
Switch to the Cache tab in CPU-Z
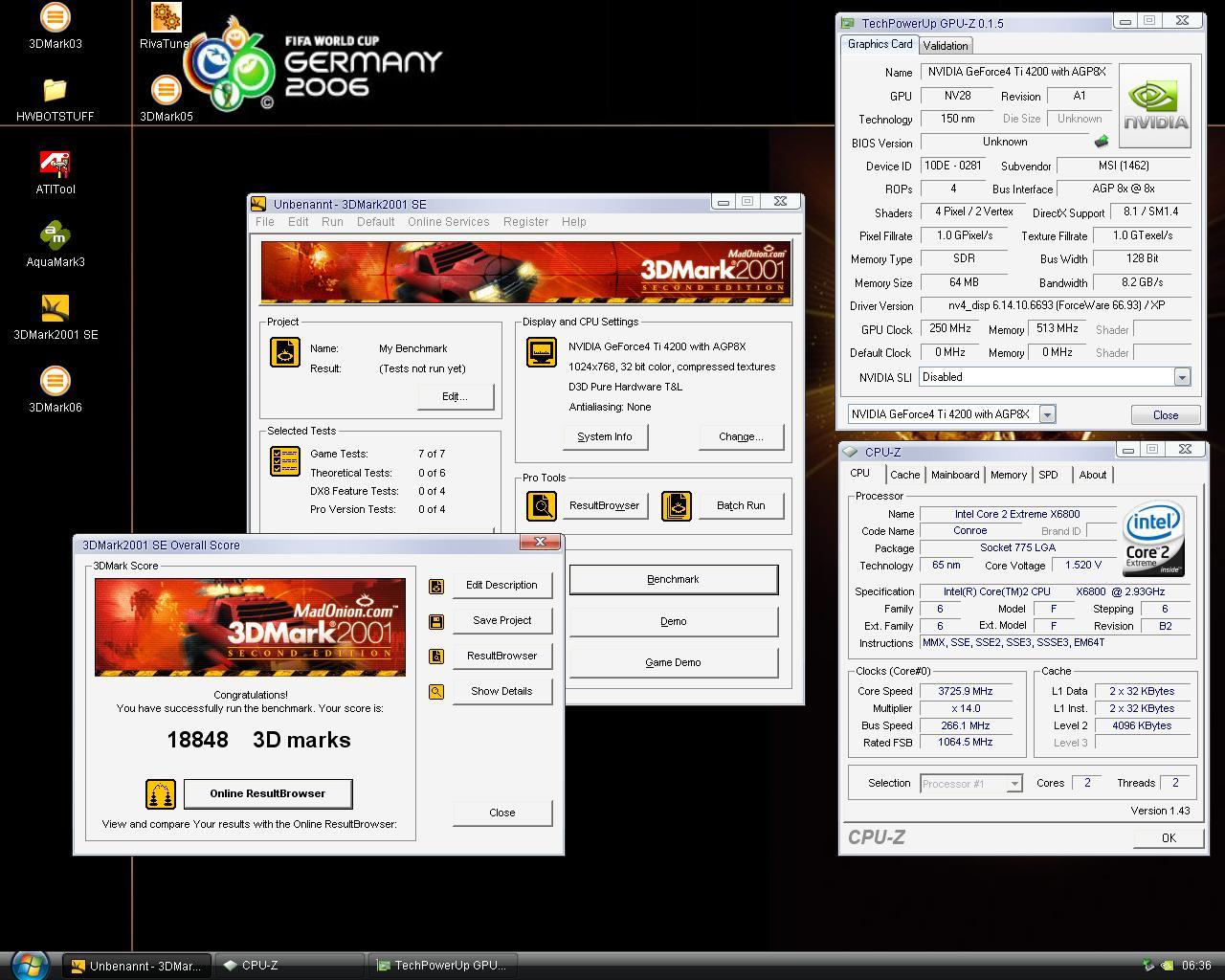(x=905, y=475)
